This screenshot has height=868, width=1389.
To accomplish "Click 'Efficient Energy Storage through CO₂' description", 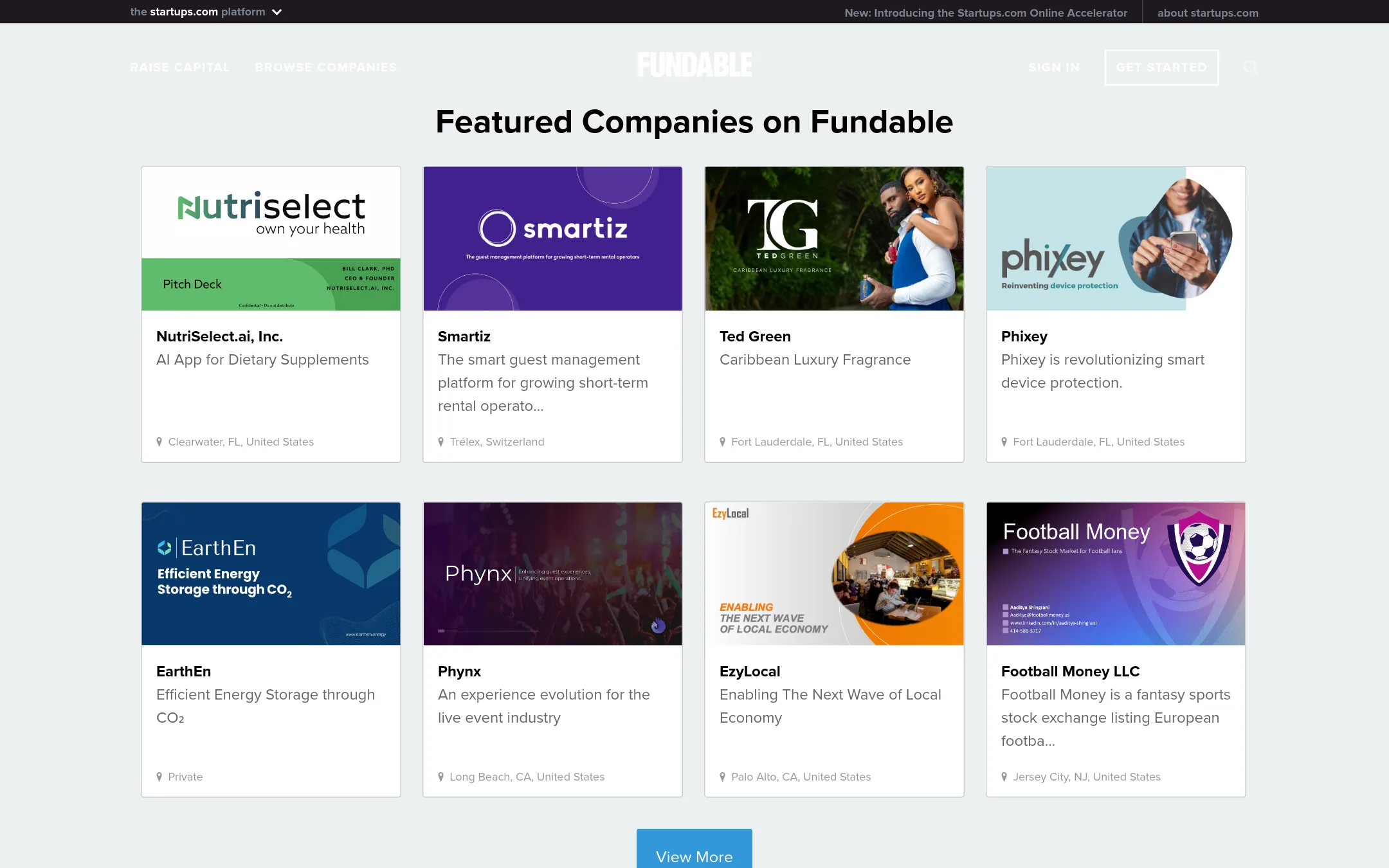I will point(266,706).
